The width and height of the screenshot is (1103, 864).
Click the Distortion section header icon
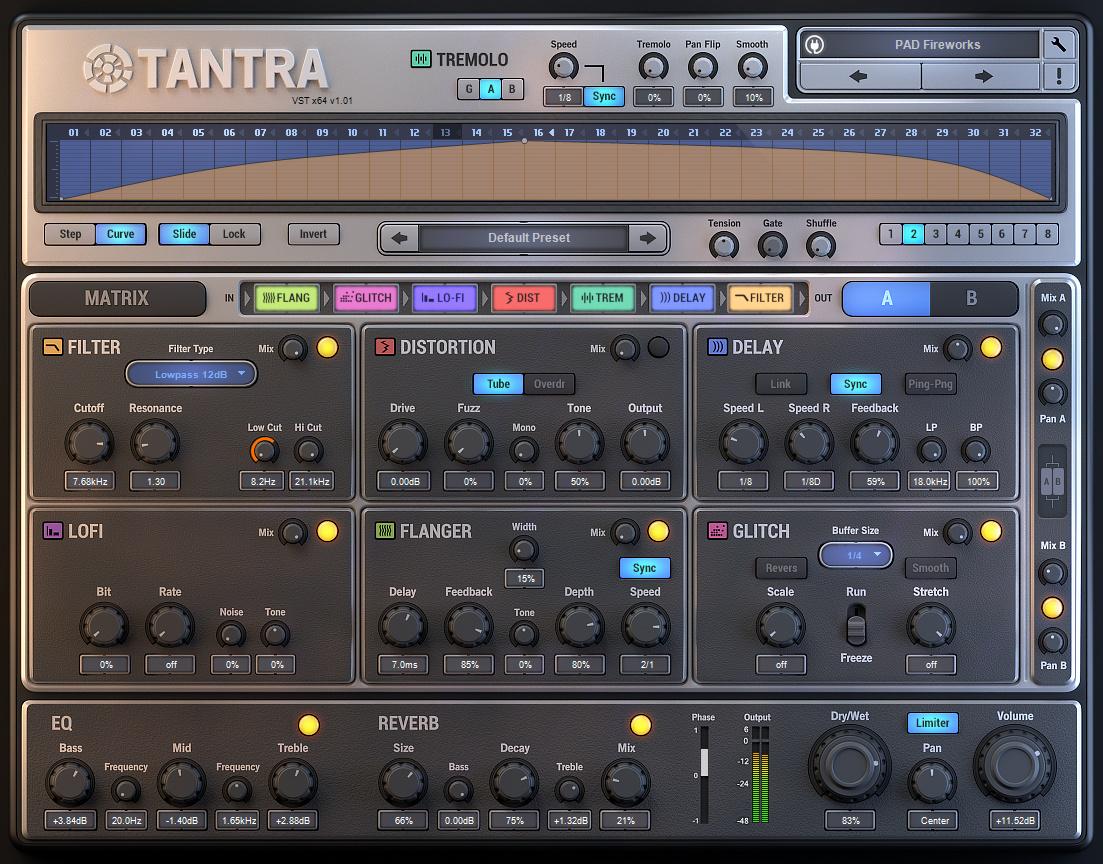(x=385, y=347)
